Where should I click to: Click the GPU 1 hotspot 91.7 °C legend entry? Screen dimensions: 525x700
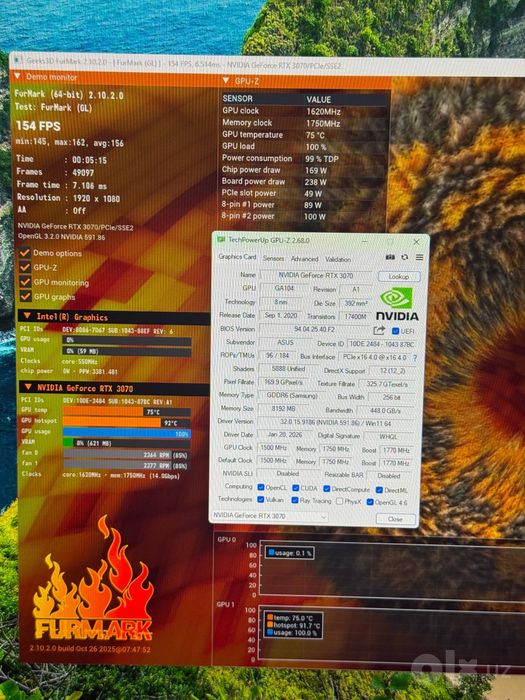293,625
